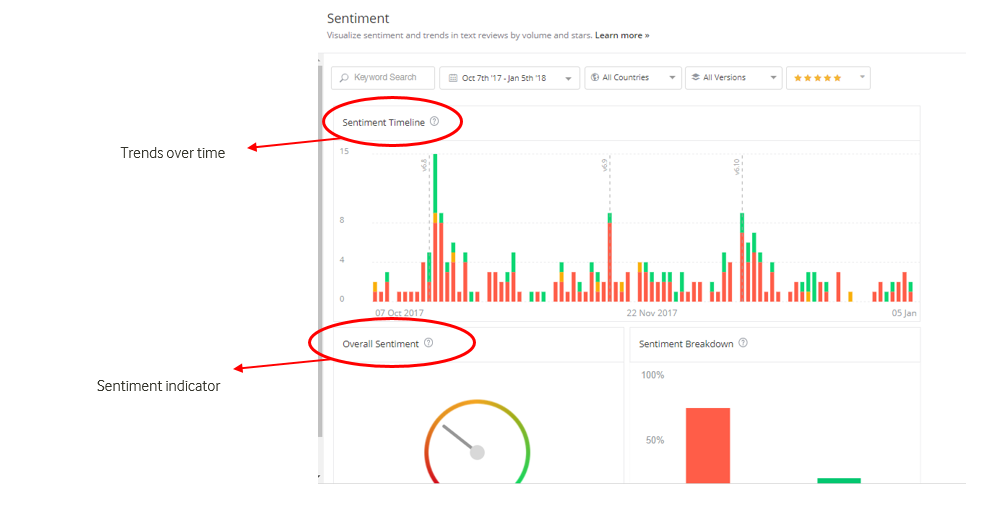Click the Sentiment Breakdown title
996x513 pixels.
(x=686, y=344)
